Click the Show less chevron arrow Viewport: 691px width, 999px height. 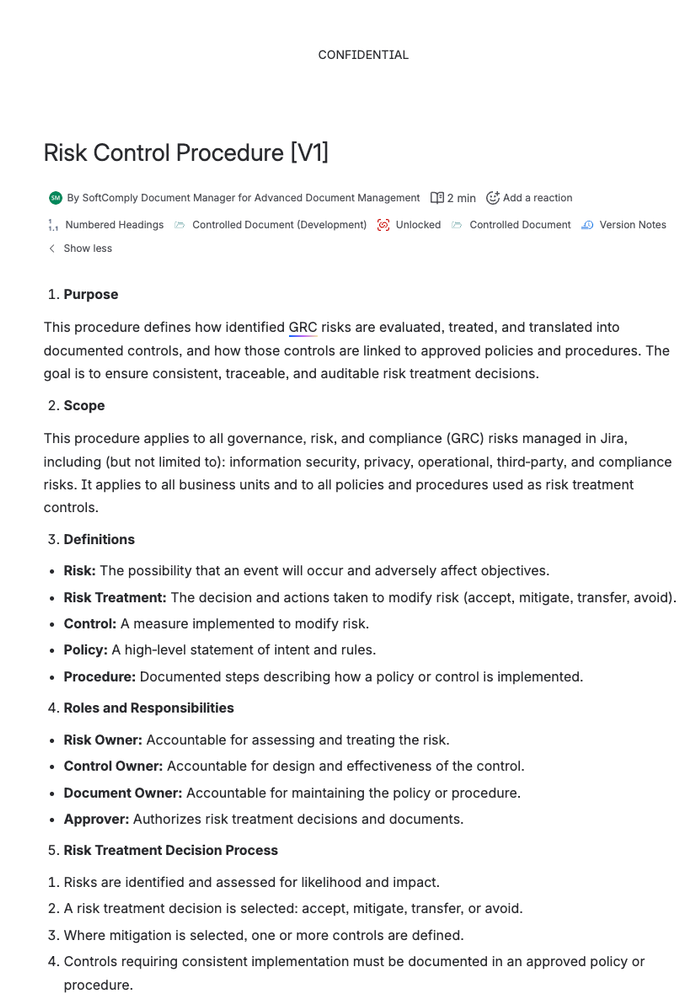[51, 248]
